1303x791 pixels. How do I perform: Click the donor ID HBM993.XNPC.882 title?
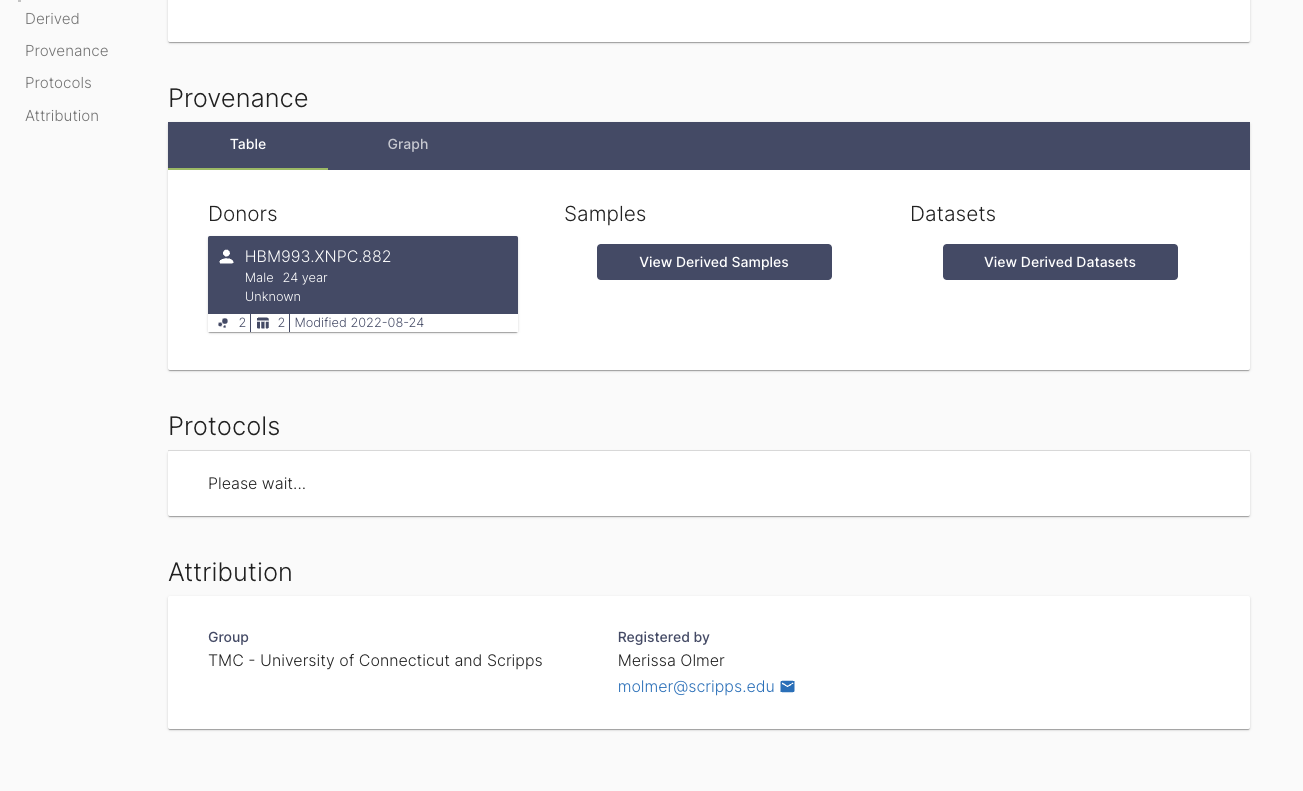(x=318, y=256)
